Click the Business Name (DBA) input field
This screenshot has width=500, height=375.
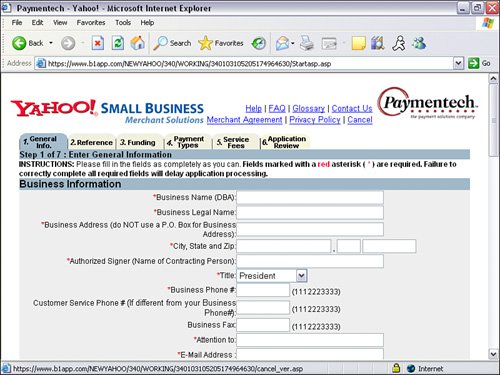pos(310,197)
